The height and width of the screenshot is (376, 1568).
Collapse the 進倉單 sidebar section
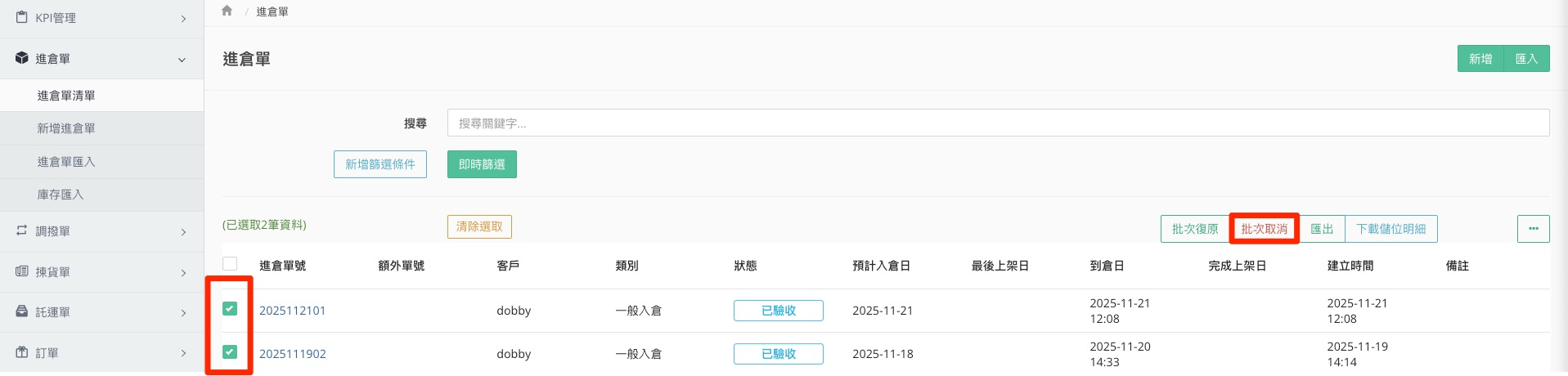pyautogui.click(x=182, y=59)
